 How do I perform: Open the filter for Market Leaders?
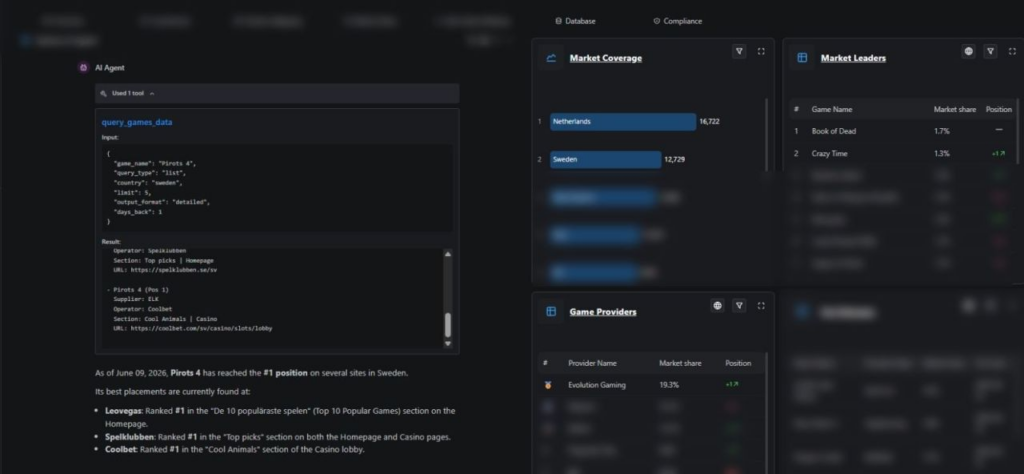point(991,52)
